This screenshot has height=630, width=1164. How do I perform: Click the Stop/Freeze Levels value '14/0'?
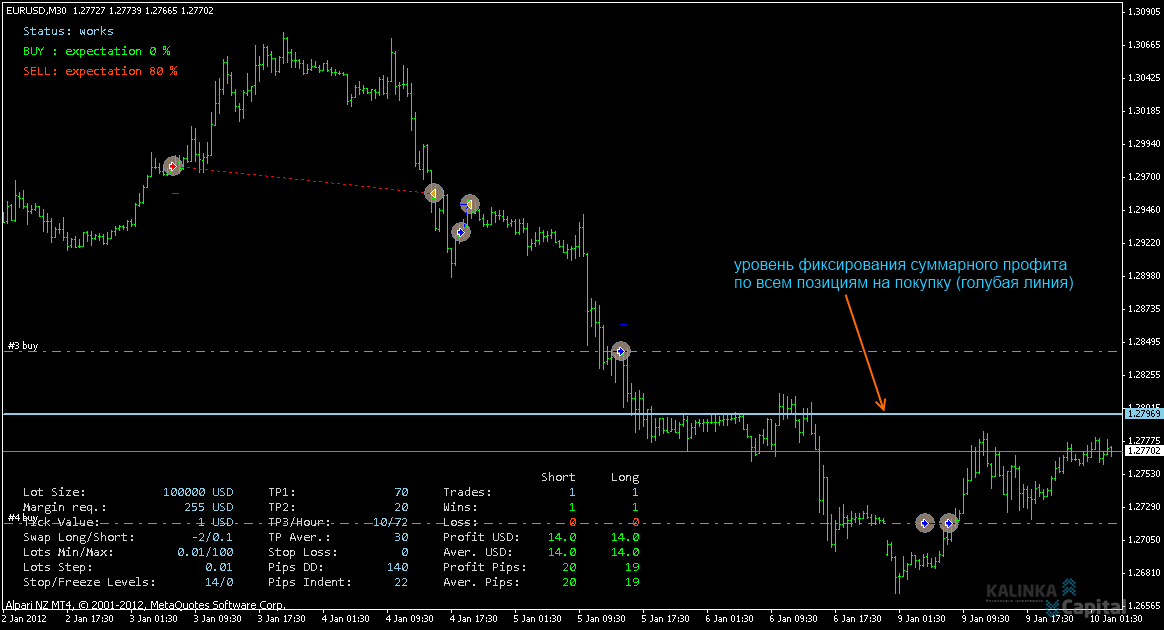pos(219,583)
